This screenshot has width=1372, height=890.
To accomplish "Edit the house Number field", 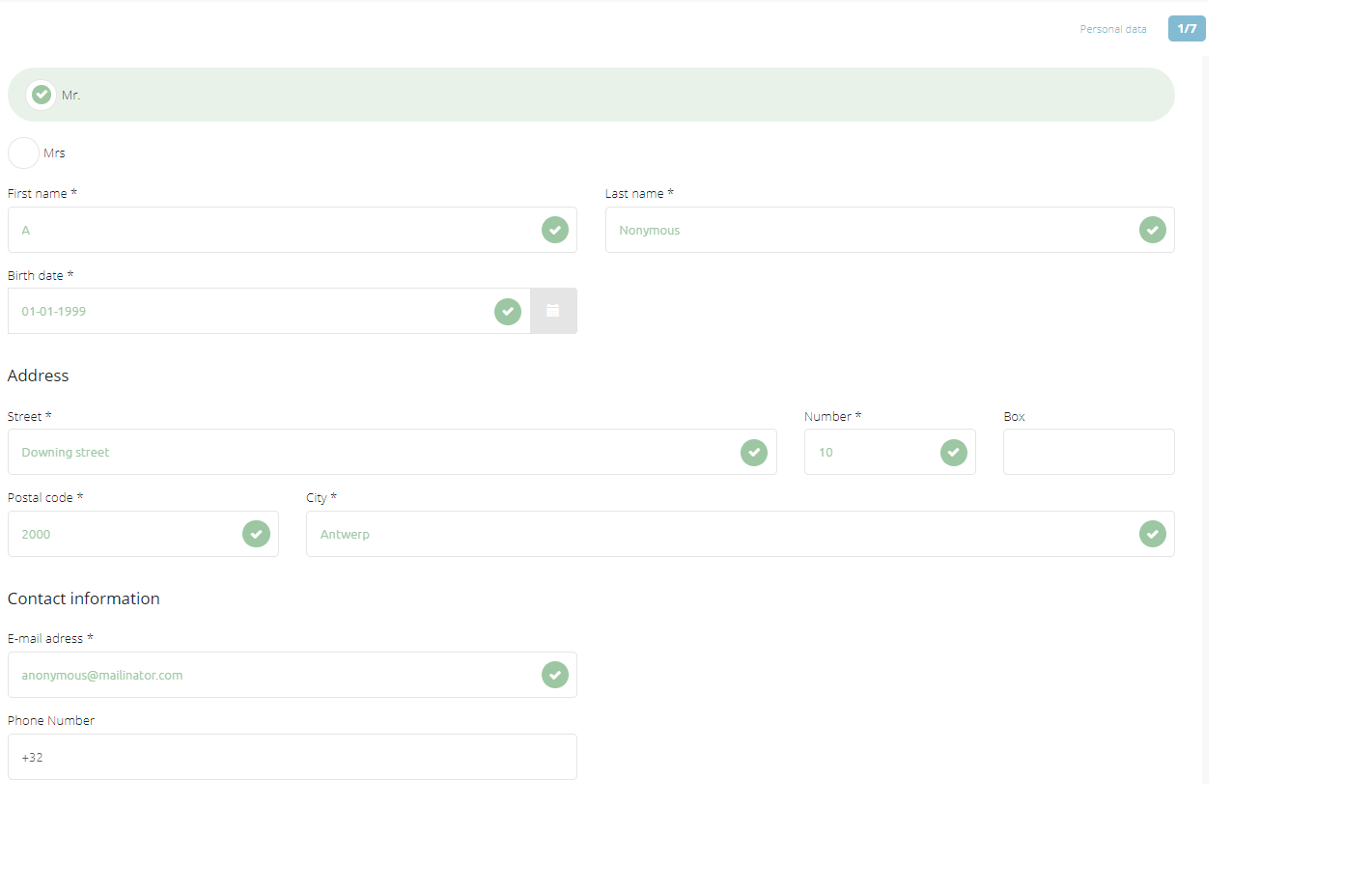I will [x=890, y=452].
